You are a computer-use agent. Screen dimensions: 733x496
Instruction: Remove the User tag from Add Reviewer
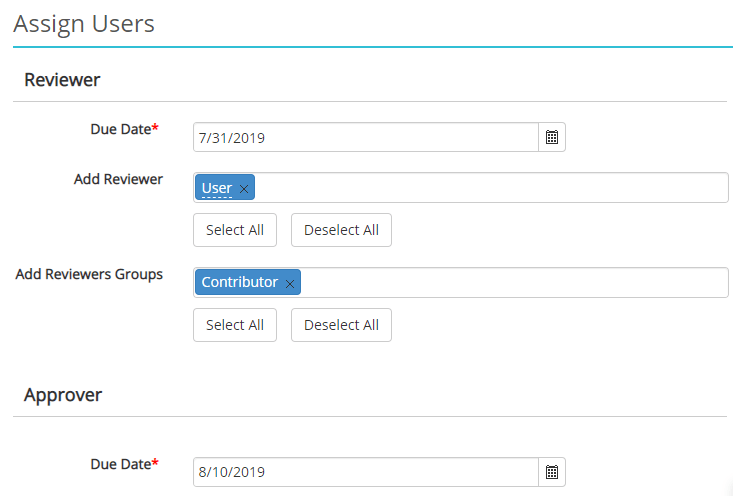pos(244,189)
